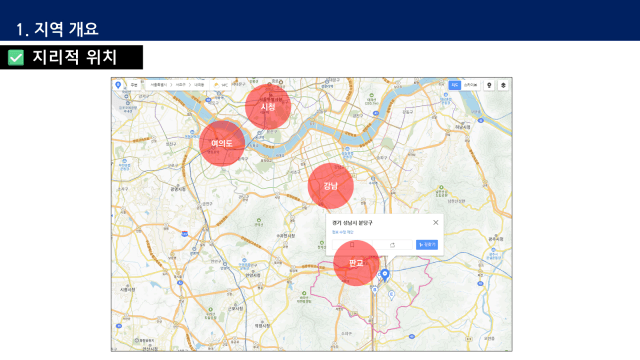Click the save bookmark icon in popup
The width and height of the screenshot is (640, 360).
click(x=352, y=245)
